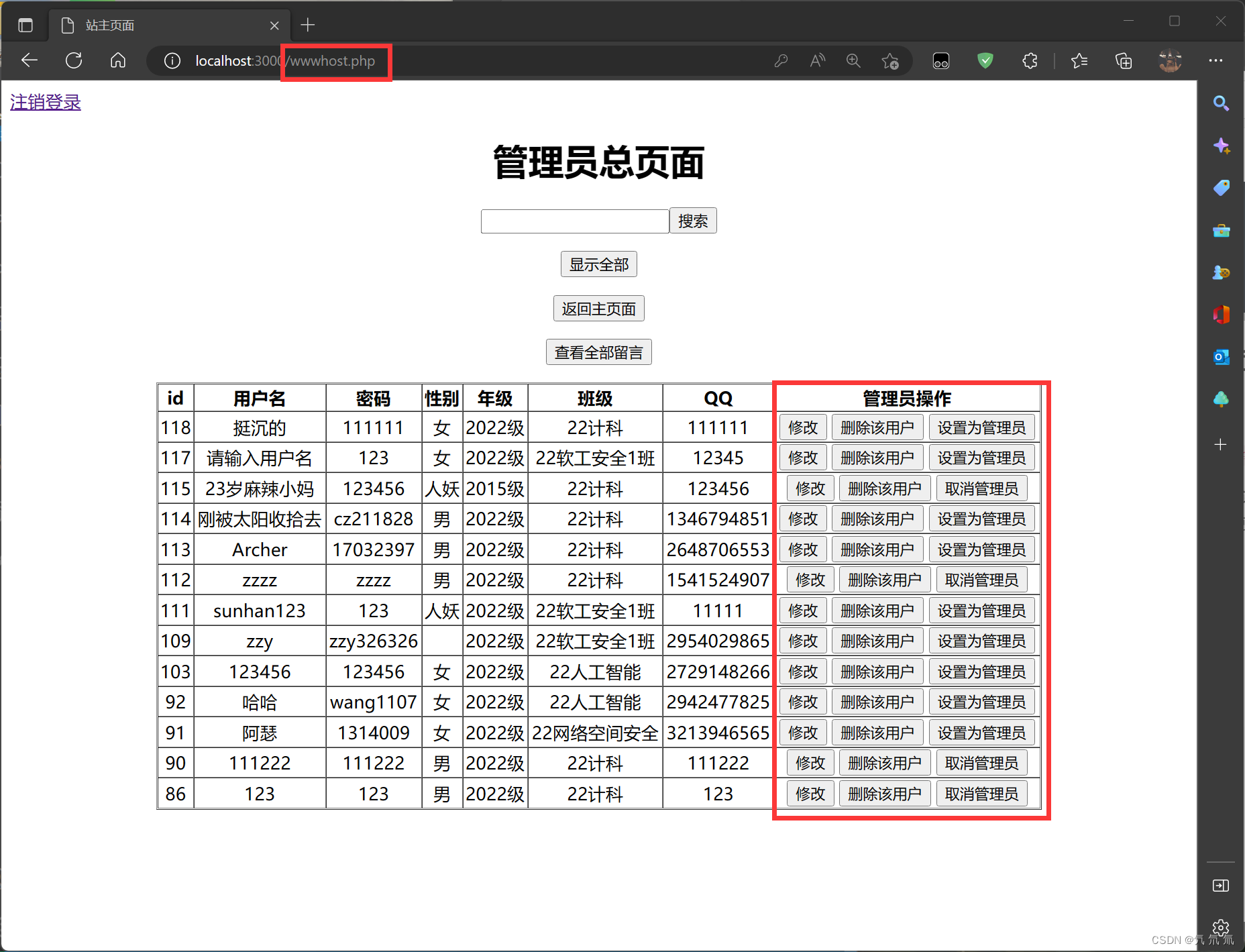Click 取消管理员 for user id 115
The height and width of the screenshot is (952, 1245).
click(982, 488)
